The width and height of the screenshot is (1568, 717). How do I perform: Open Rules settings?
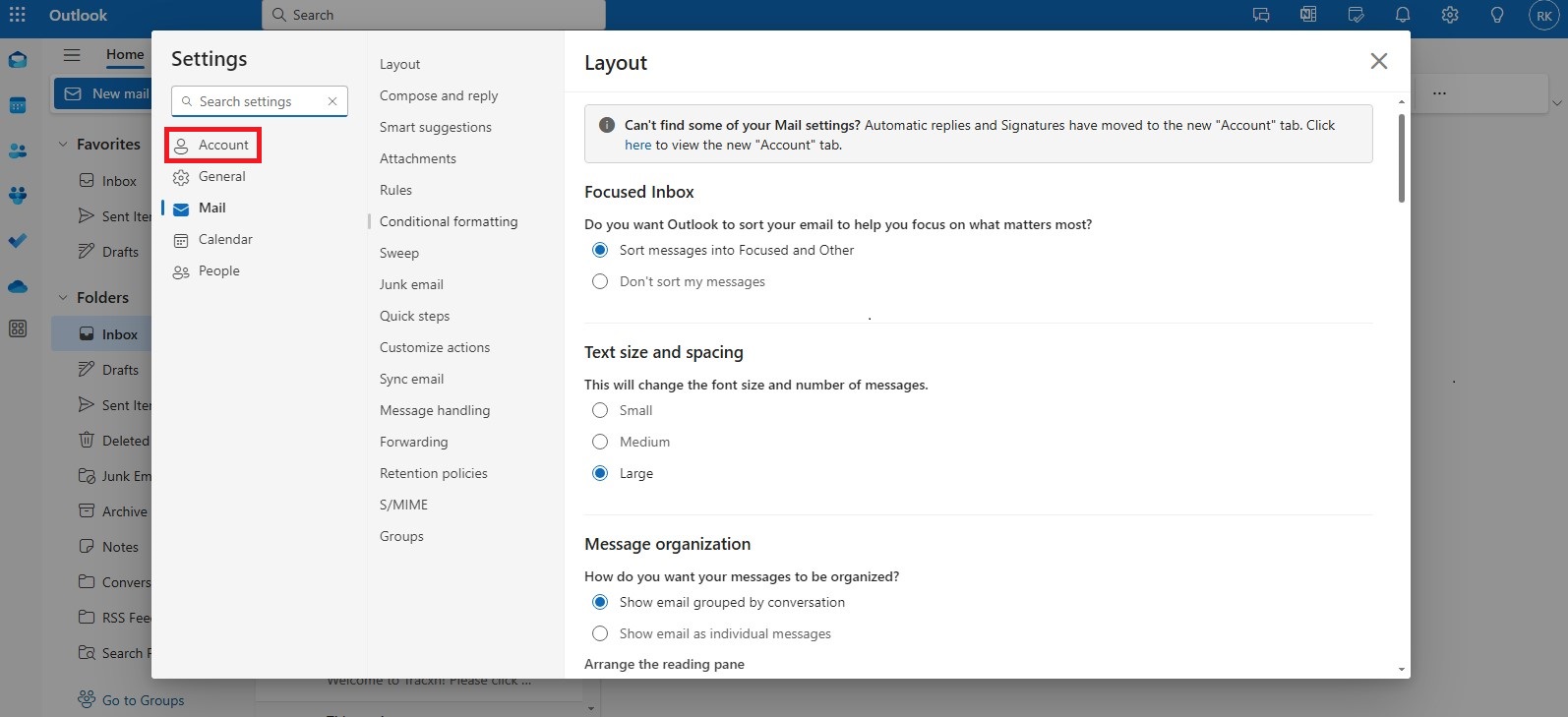396,190
